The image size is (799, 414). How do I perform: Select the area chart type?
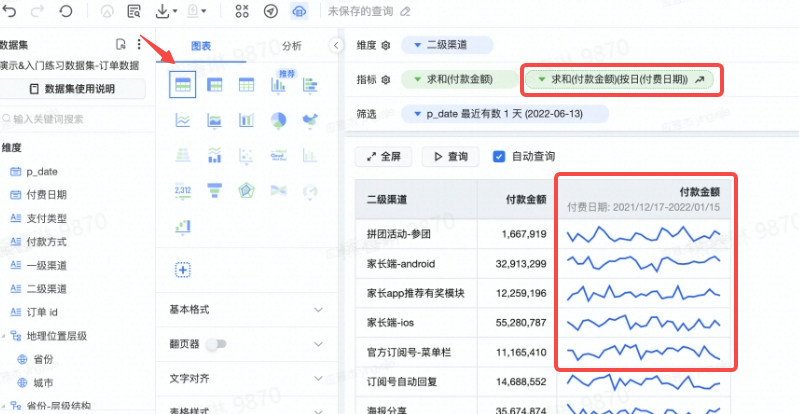coord(215,120)
